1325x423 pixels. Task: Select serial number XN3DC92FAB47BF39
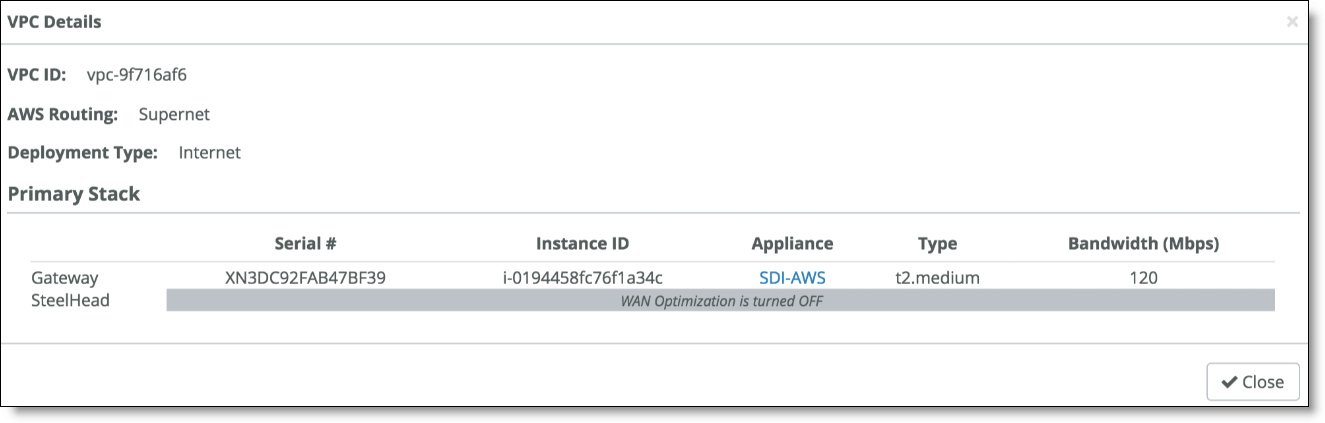[306, 278]
